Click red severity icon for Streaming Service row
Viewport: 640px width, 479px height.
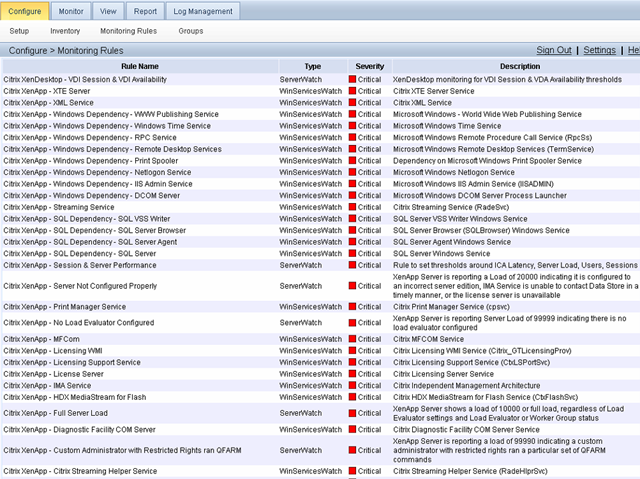(x=352, y=207)
